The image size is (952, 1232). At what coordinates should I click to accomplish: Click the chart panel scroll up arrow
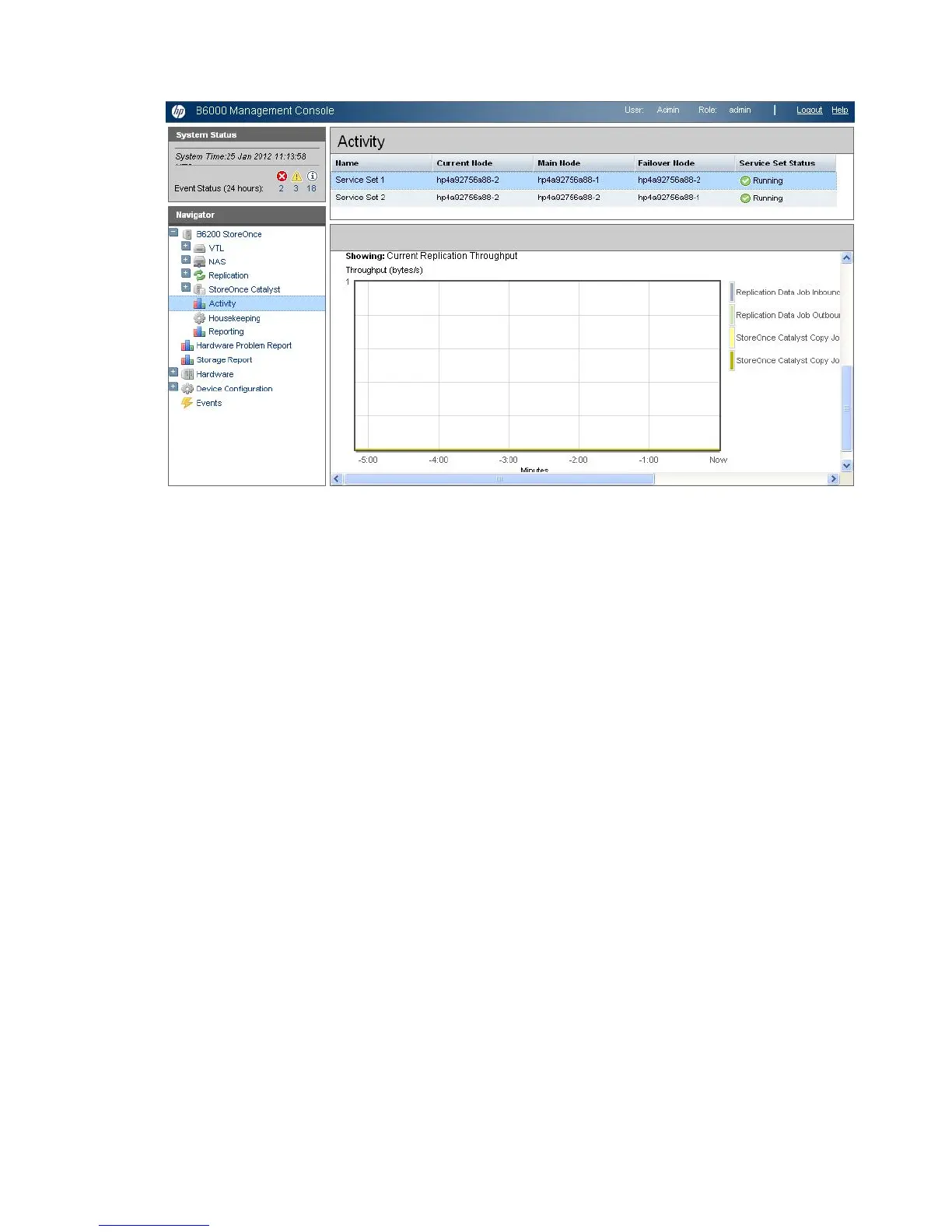pyautogui.click(x=847, y=257)
